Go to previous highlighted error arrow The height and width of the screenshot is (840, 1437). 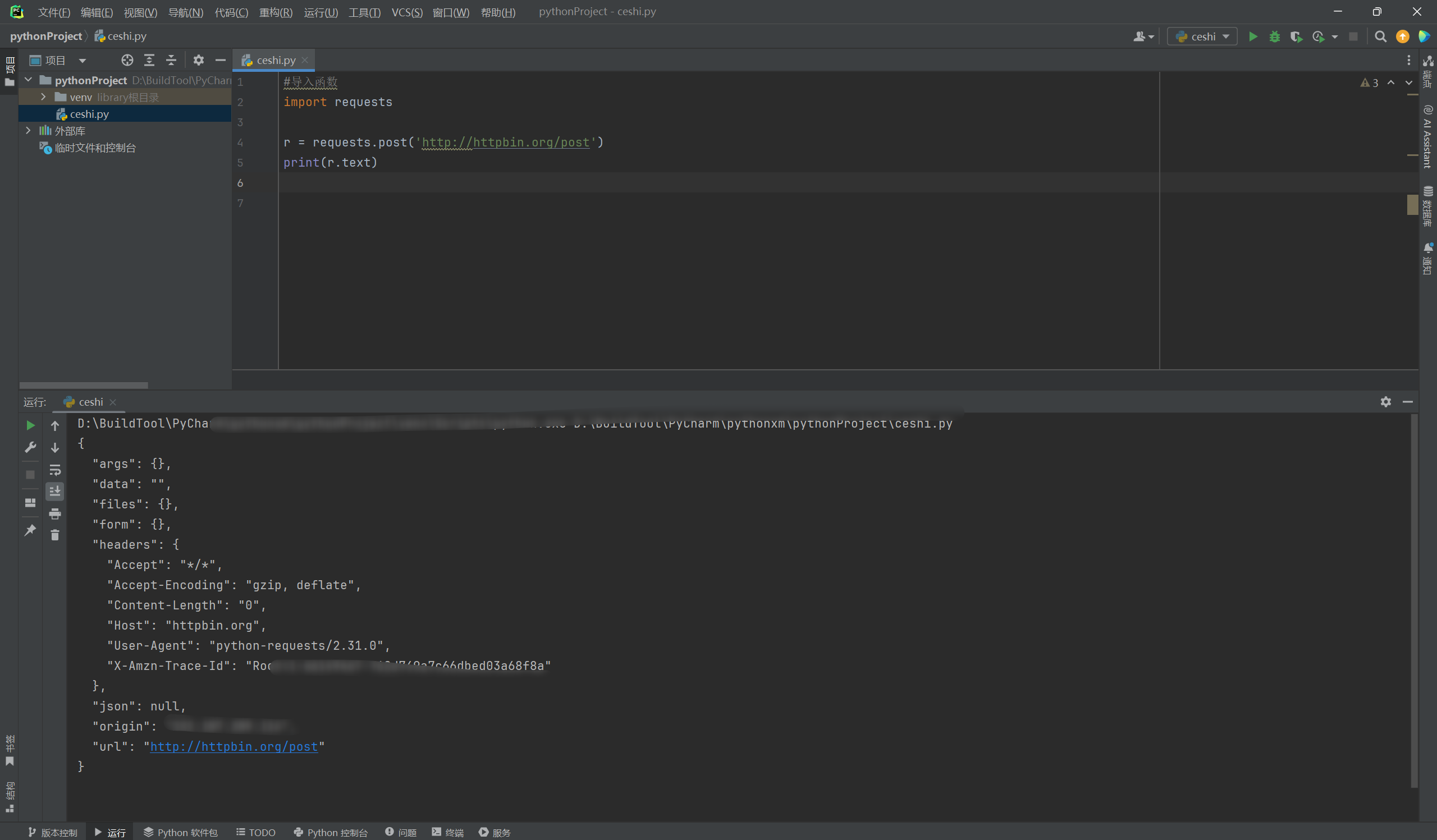click(x=1392, y=82)
